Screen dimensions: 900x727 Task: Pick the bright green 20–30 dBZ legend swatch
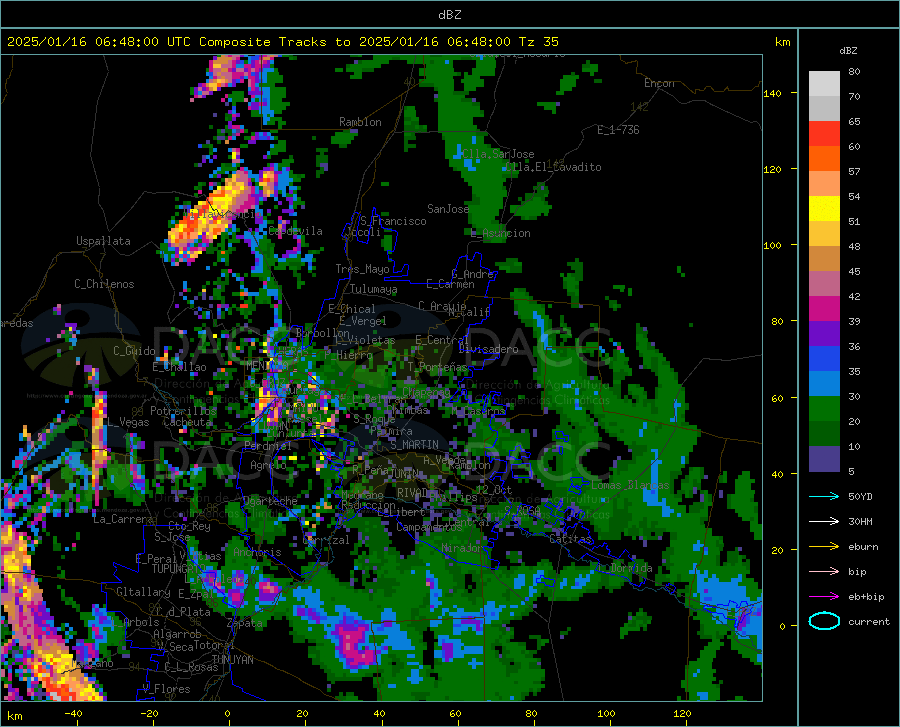point(824,409)
